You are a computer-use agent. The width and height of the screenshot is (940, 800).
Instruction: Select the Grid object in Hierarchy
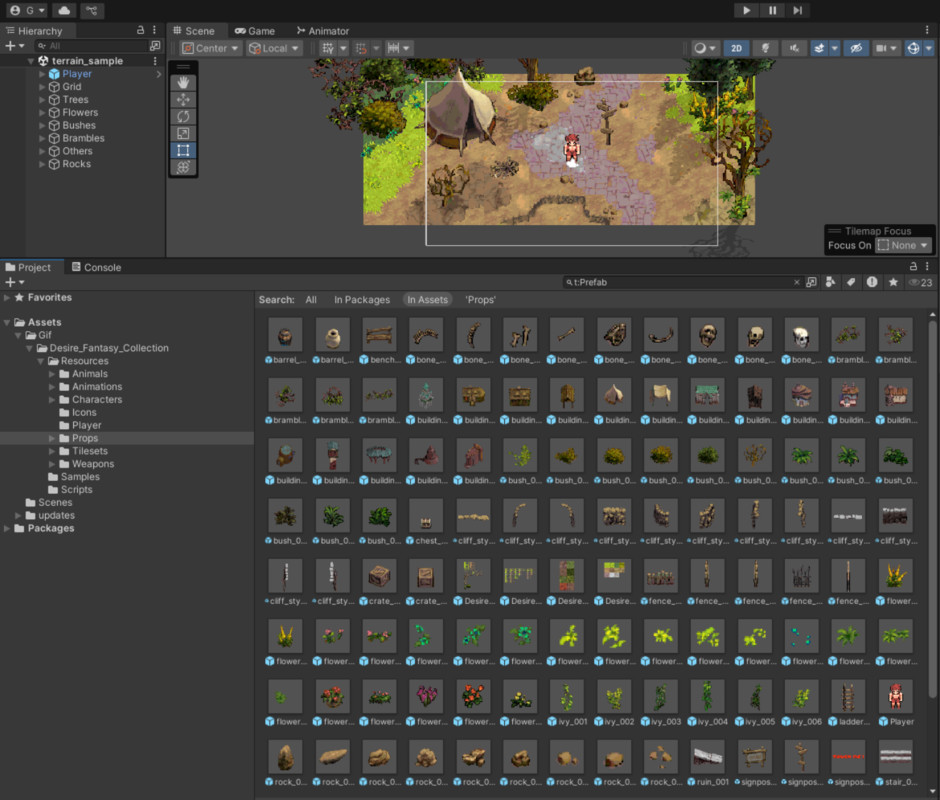[x=71, y=86]
